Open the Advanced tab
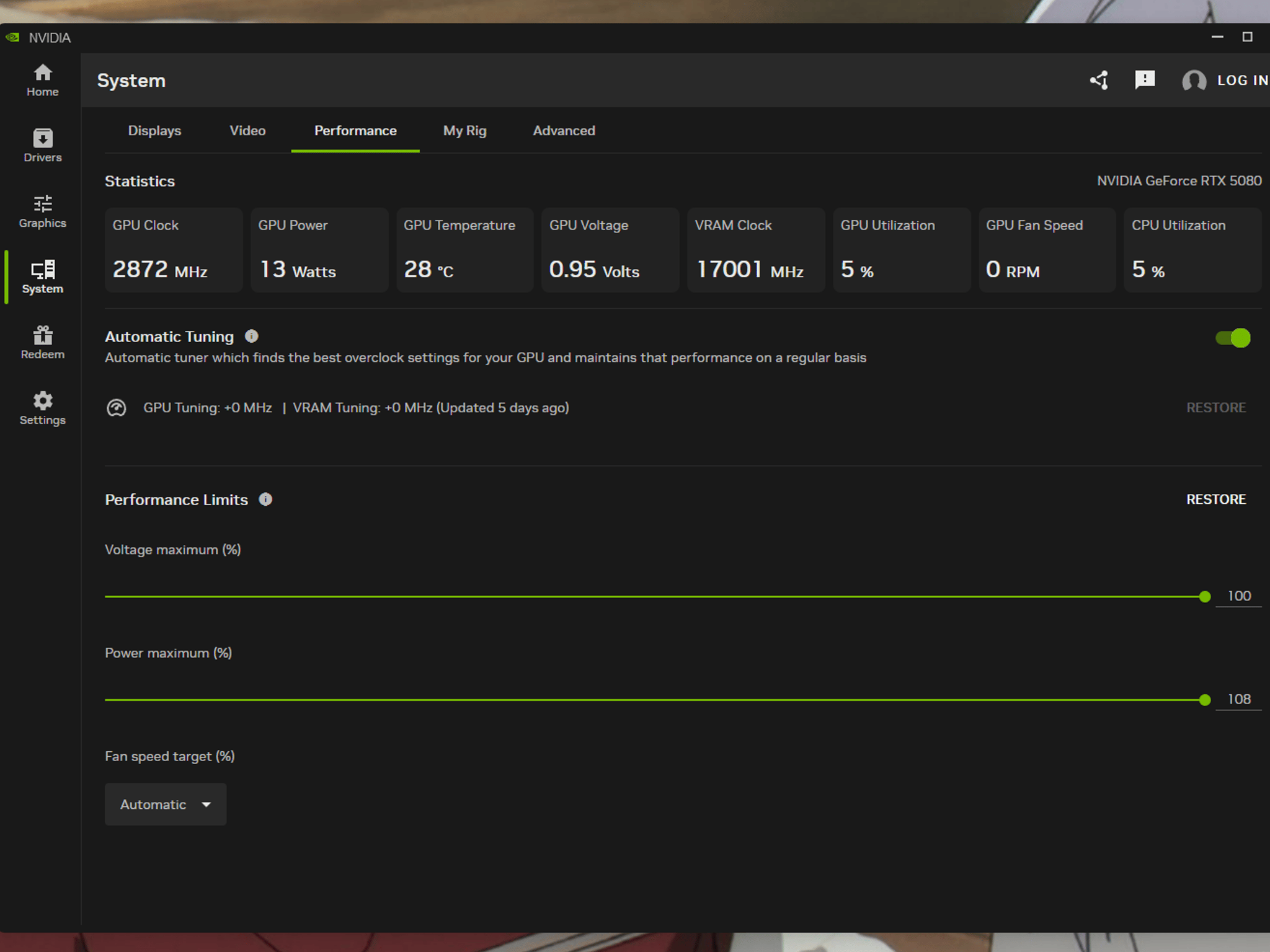This screenshot has width=1270, height=952. (x=564, y=131)
